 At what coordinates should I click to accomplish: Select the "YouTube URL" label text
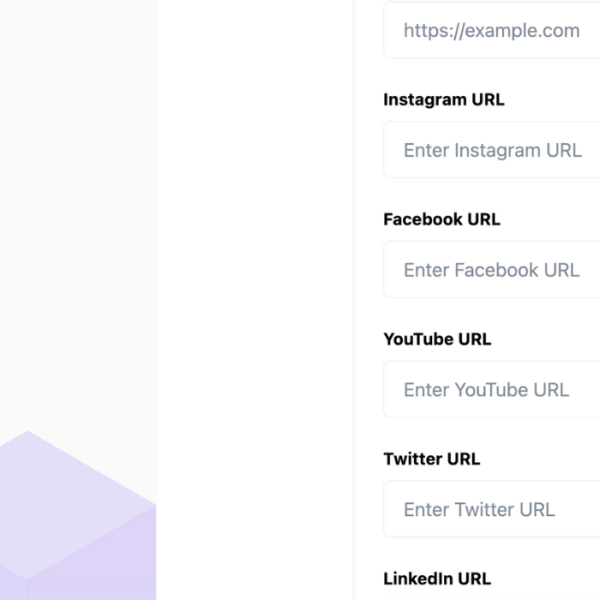point(437,339)
